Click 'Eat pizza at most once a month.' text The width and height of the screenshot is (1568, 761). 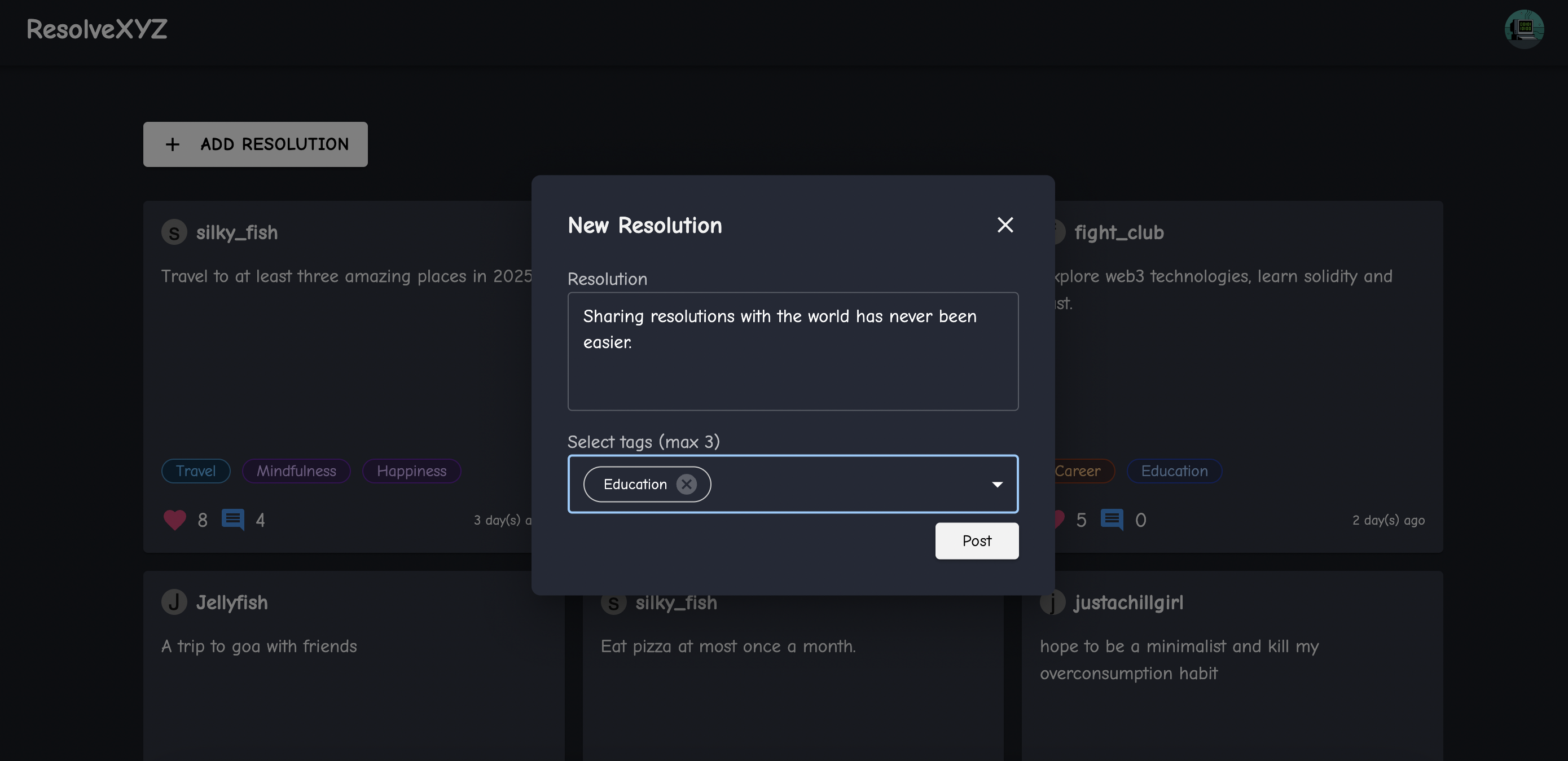coord(728,646)
